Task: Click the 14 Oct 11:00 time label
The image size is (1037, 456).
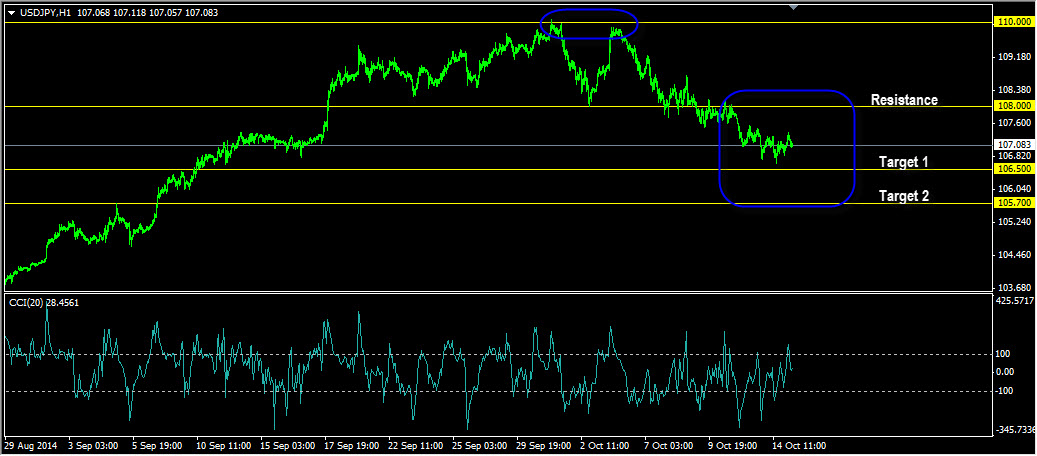Action: (798, 445)
